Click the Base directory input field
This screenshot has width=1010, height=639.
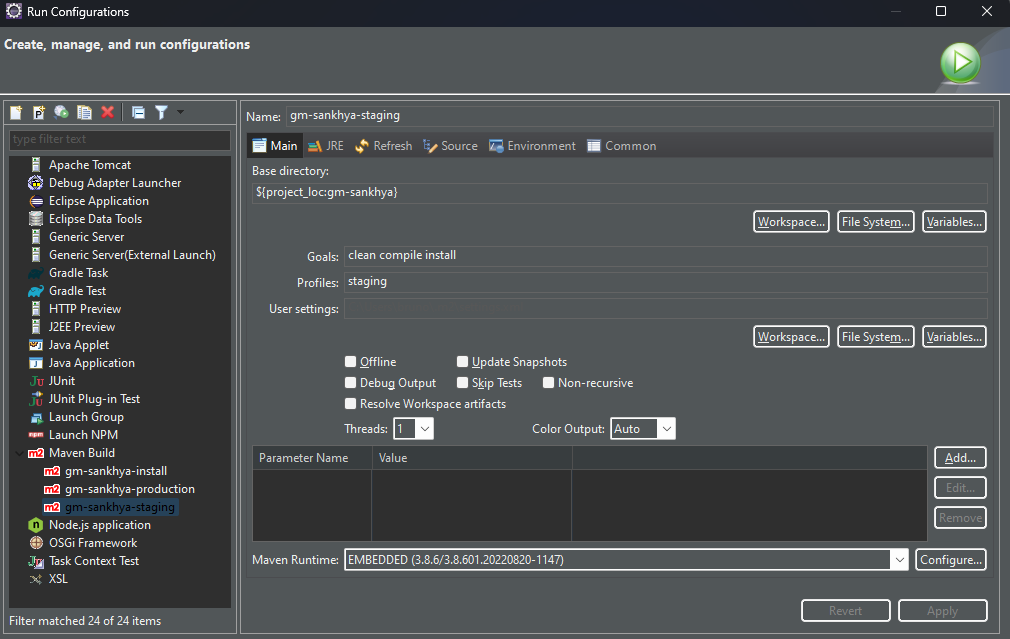pyautogui.click(x=620, y=193)
